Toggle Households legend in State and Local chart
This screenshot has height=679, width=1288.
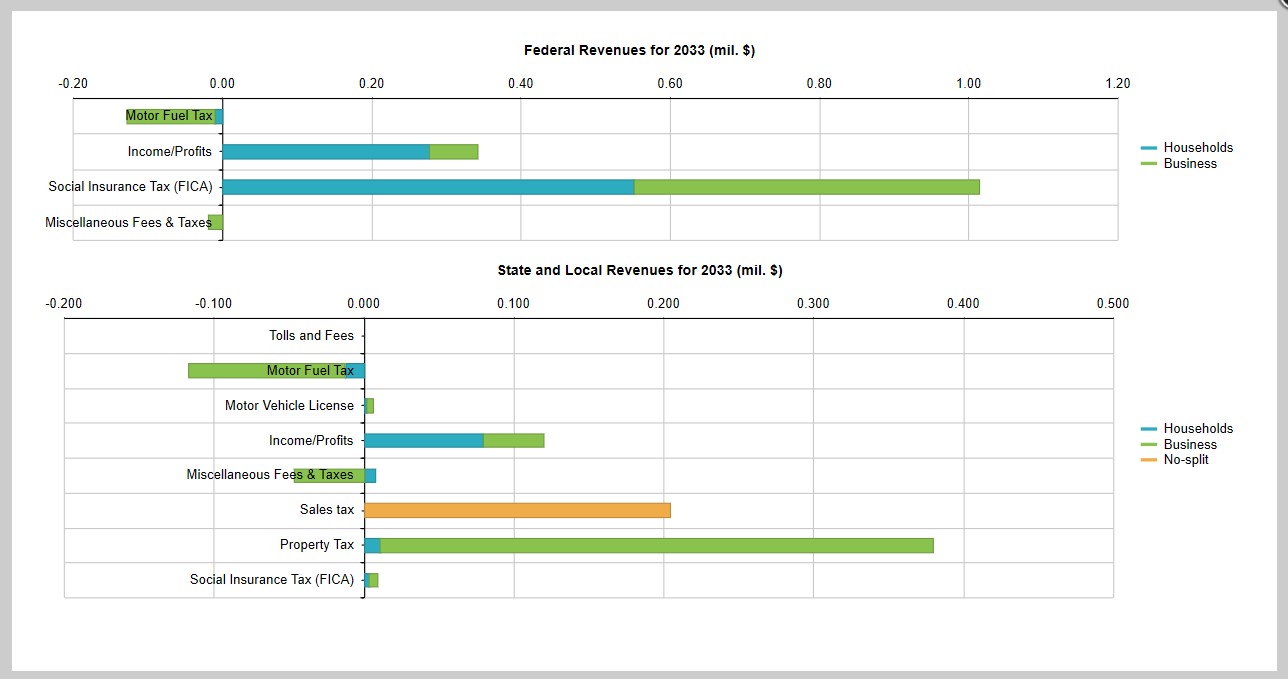1197,429
